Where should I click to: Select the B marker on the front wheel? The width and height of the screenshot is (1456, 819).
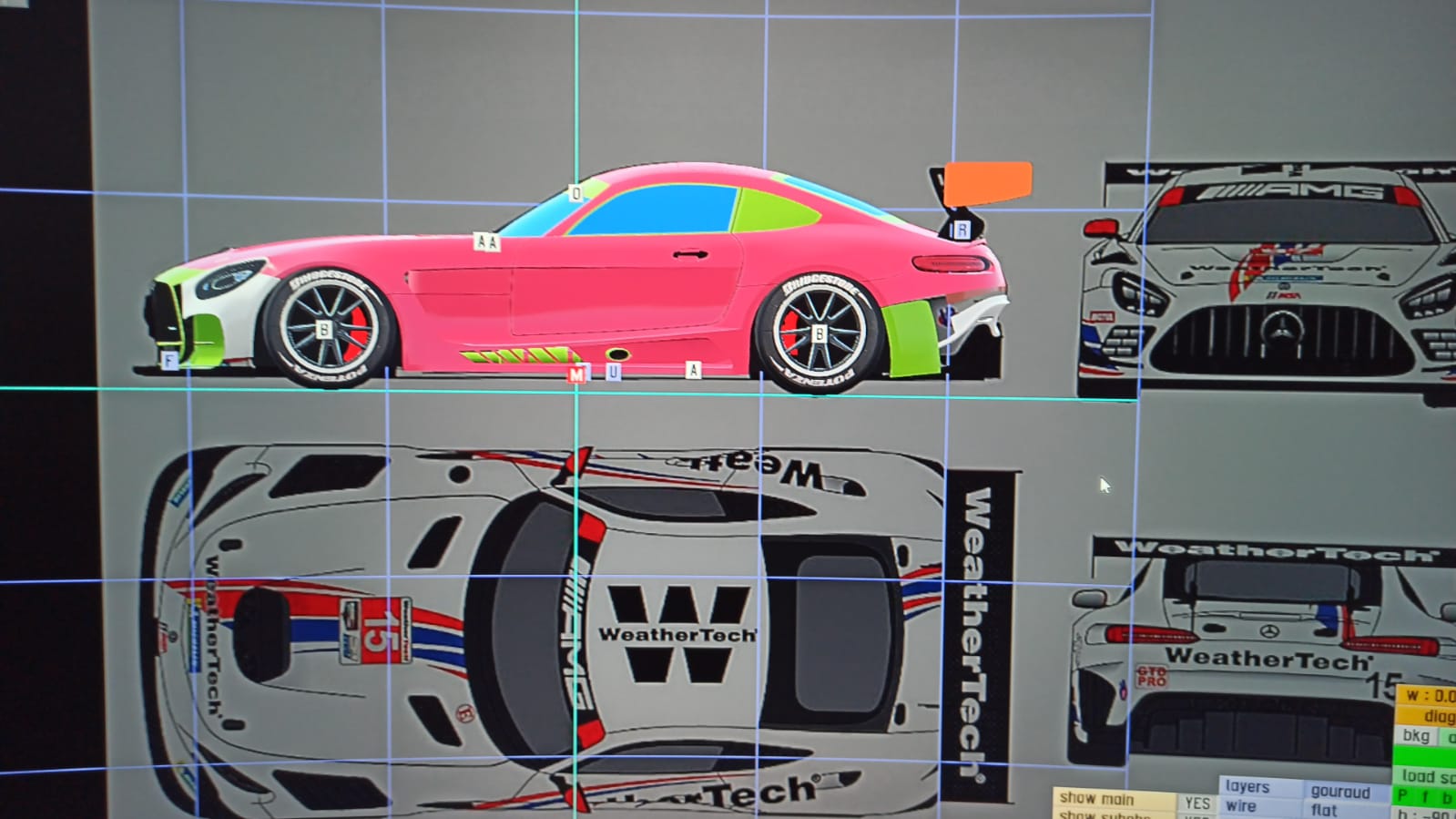[x=323, y=330]
